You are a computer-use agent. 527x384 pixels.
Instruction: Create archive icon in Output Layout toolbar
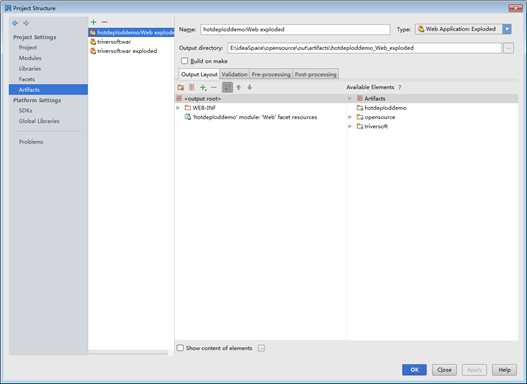[x=192, y=87]
